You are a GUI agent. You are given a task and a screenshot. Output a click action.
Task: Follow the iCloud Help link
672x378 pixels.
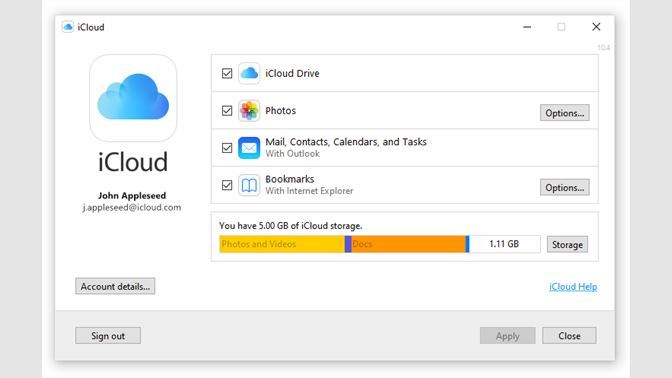[x=573, y=287]
